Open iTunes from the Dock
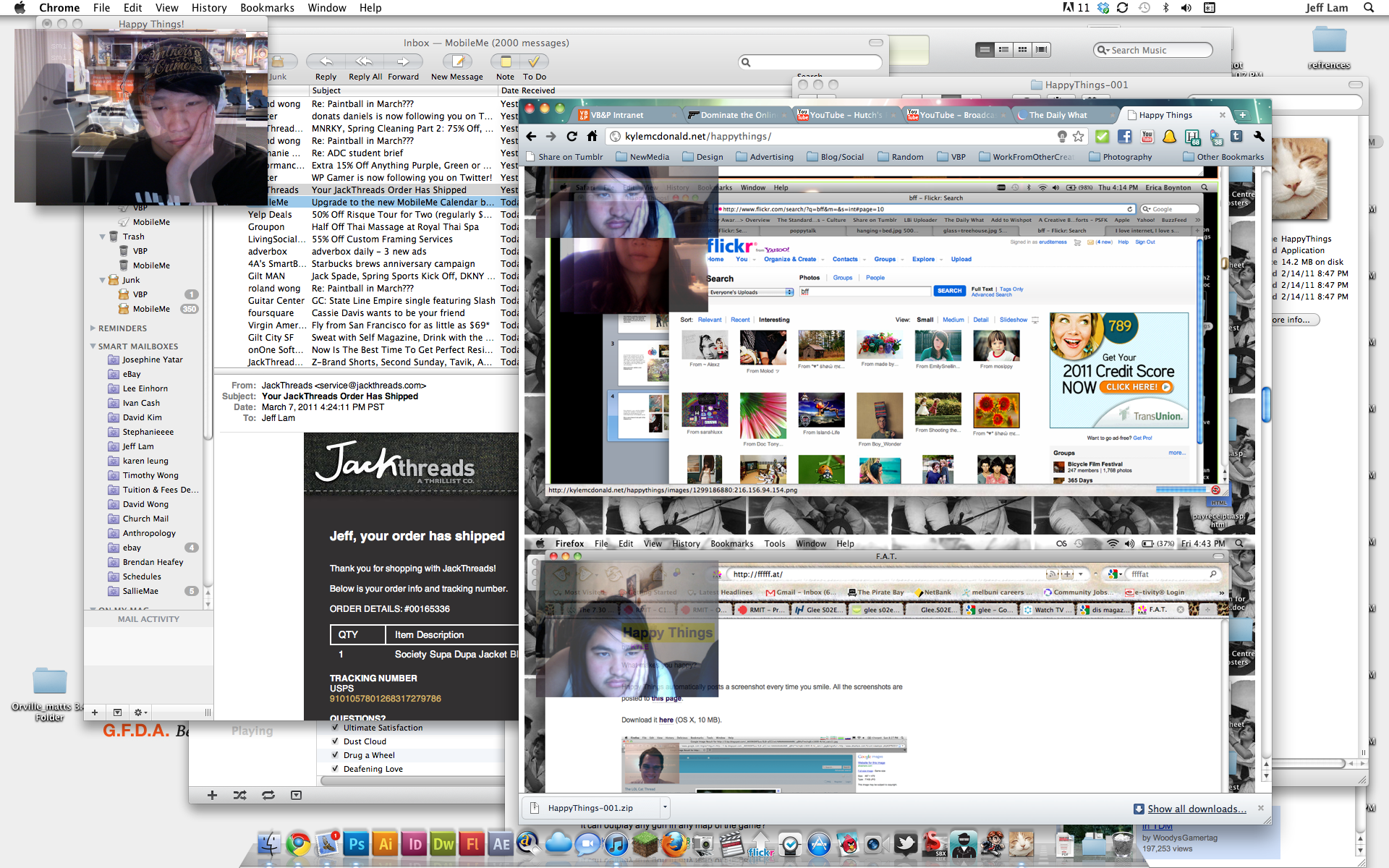Viewport: 1389px width, 868px height. pos(616,844)
